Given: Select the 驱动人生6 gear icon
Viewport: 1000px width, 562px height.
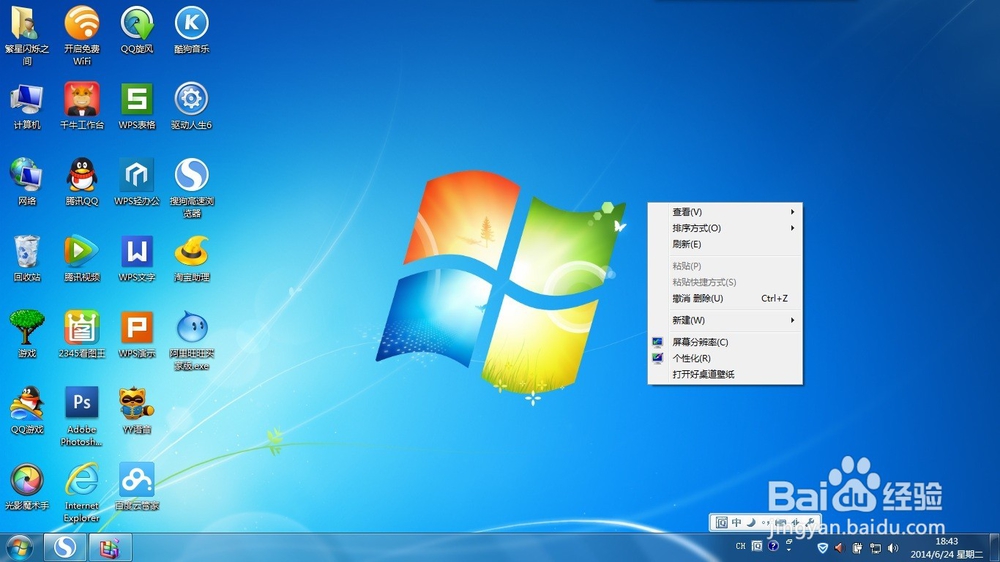Looking at the screenshot, I should point(191,99).
